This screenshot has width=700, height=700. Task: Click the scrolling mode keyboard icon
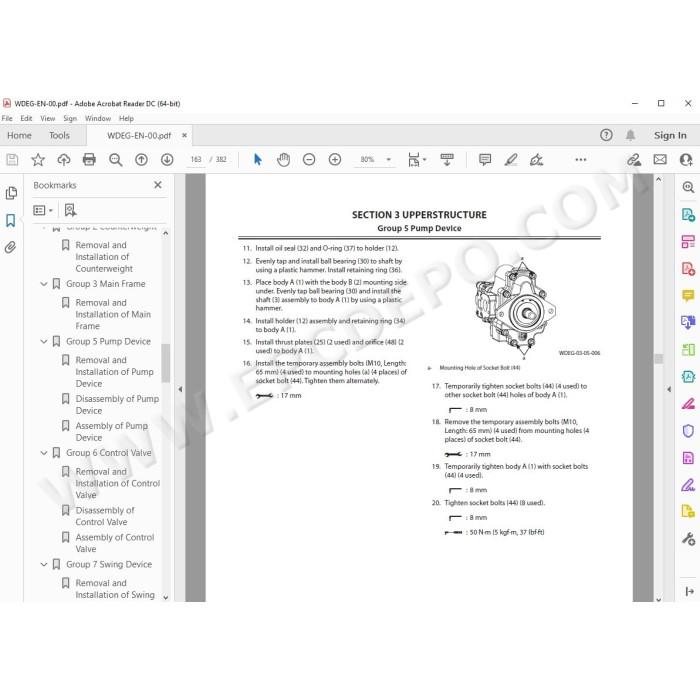pyautogui.click(x=447, y=159)
